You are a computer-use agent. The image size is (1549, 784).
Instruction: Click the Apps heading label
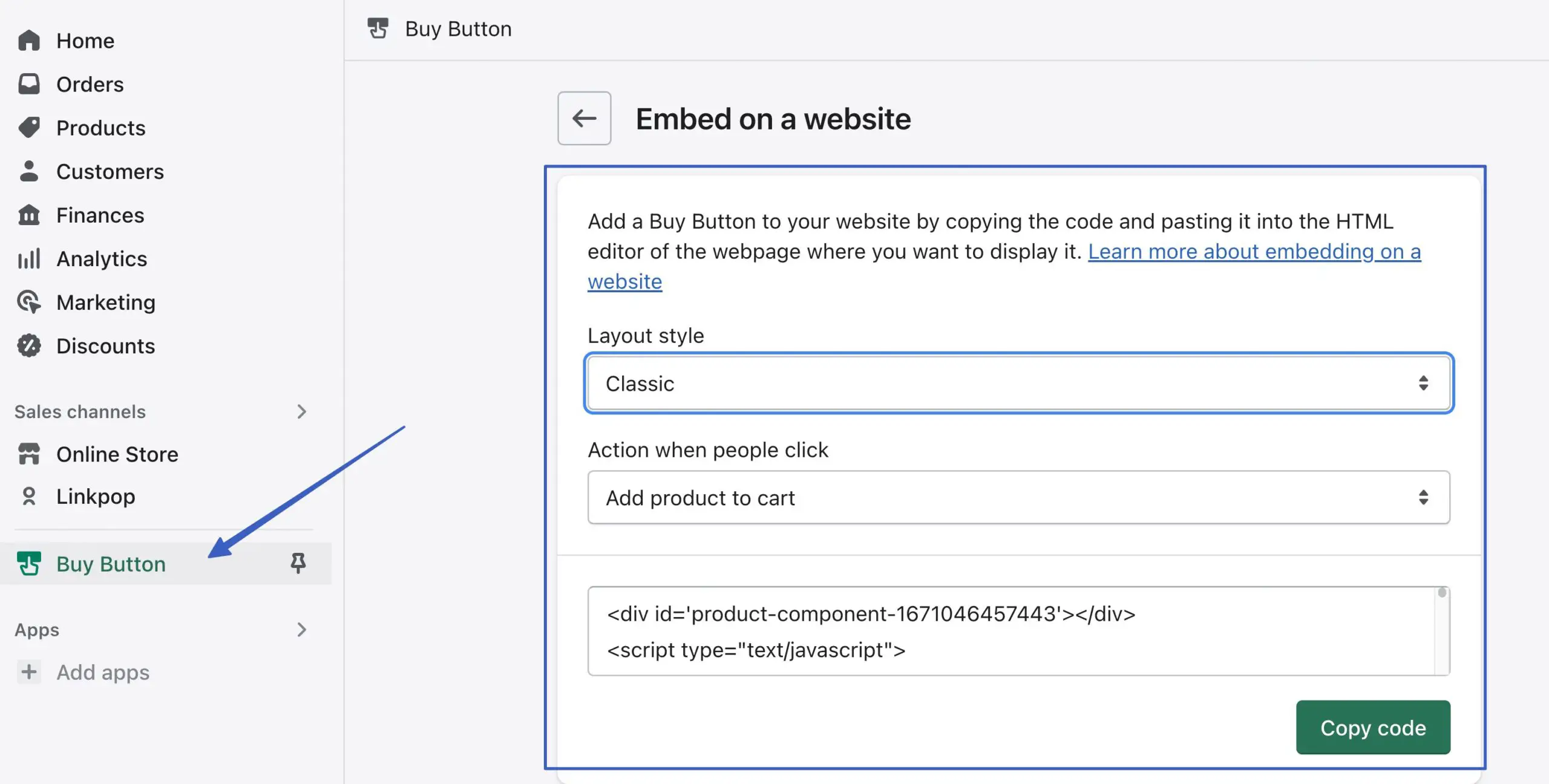[x=37, y=630]
